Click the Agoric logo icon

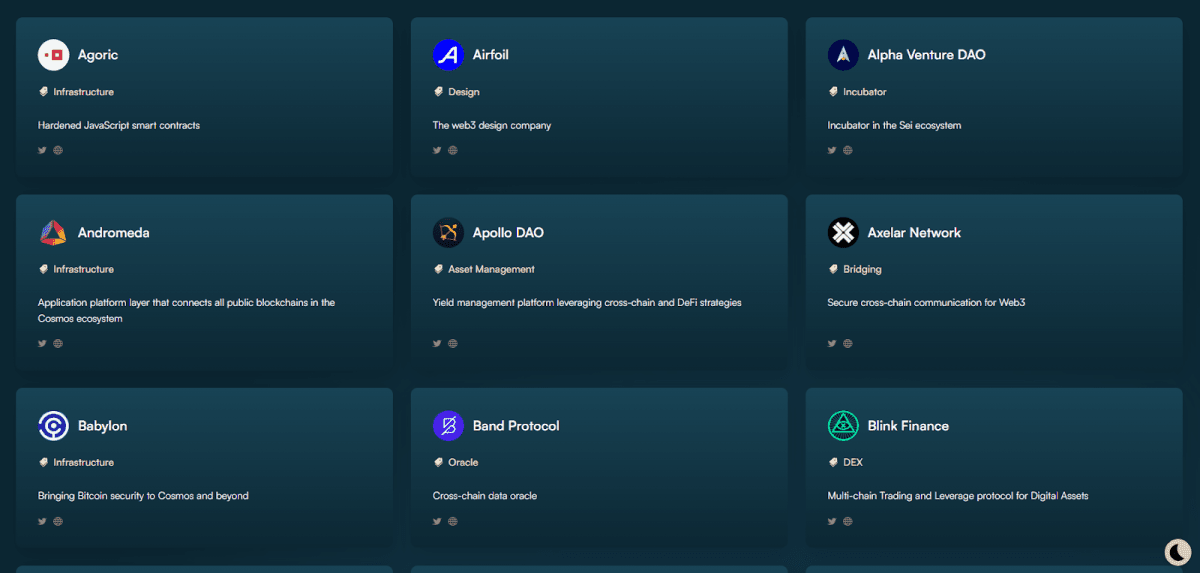point(53,55)
